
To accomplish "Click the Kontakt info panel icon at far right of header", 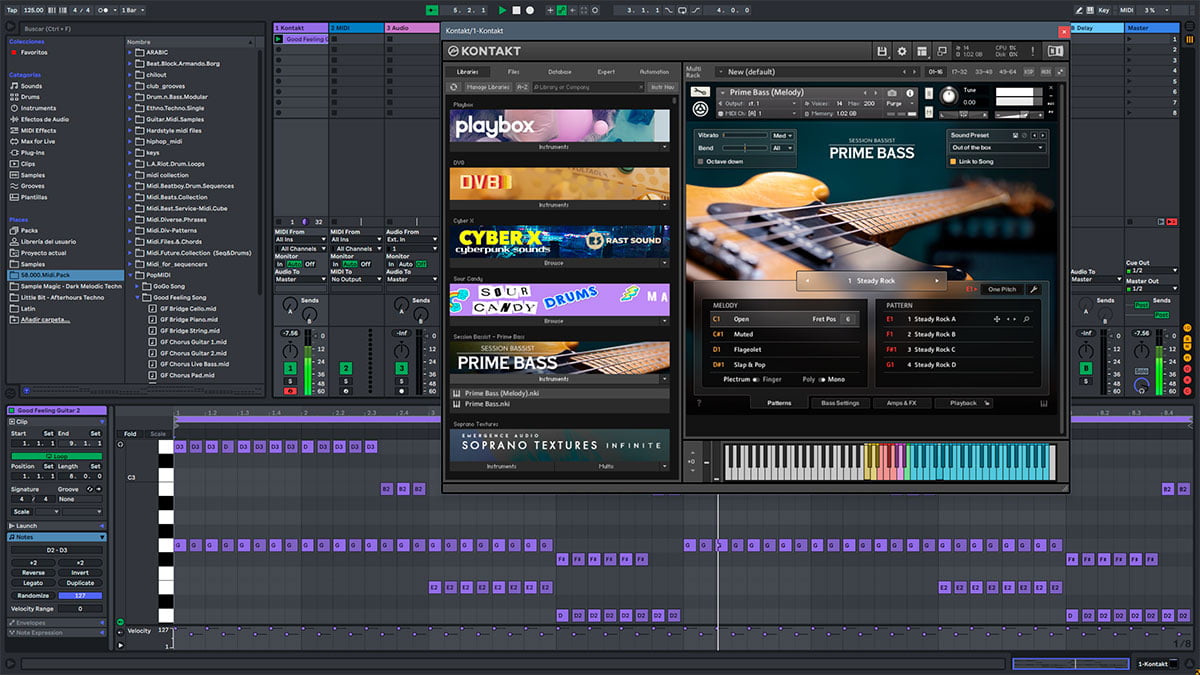I will [1055, 51].
